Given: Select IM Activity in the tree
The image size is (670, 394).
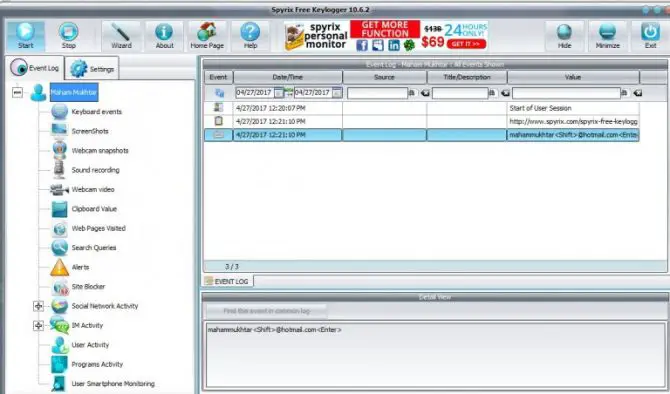Looking at the screenshot, I should click(x=87, y=326).
